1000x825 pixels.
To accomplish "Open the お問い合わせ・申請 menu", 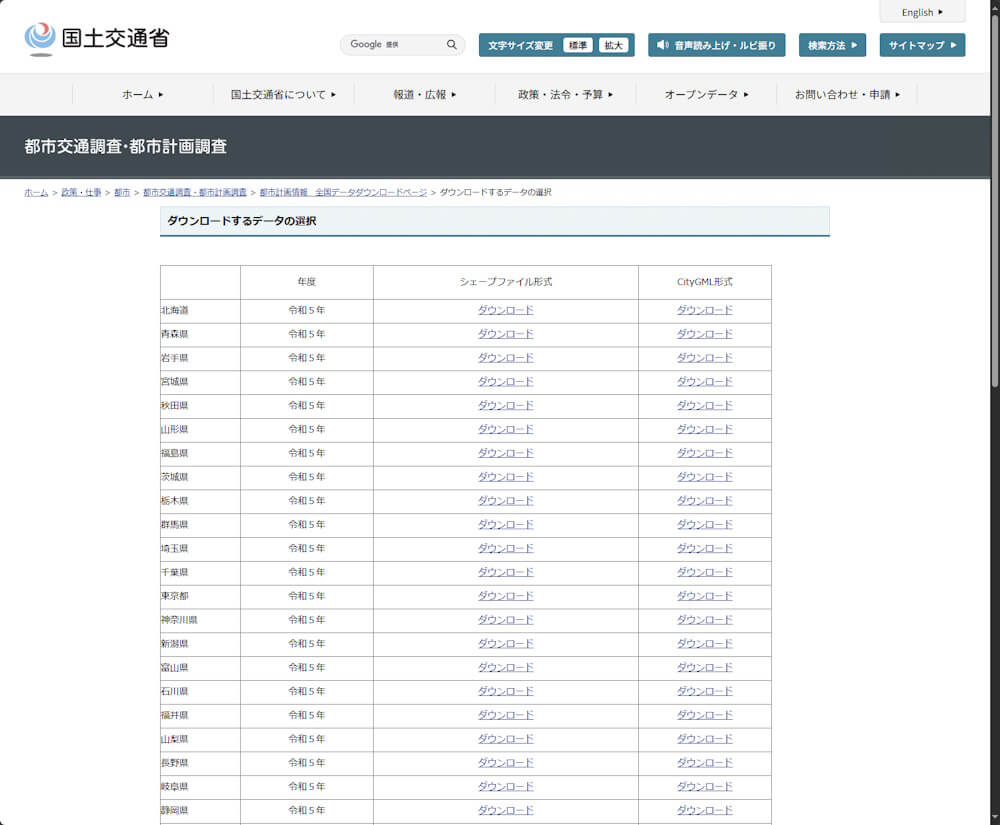I will [x=847, y=95].
